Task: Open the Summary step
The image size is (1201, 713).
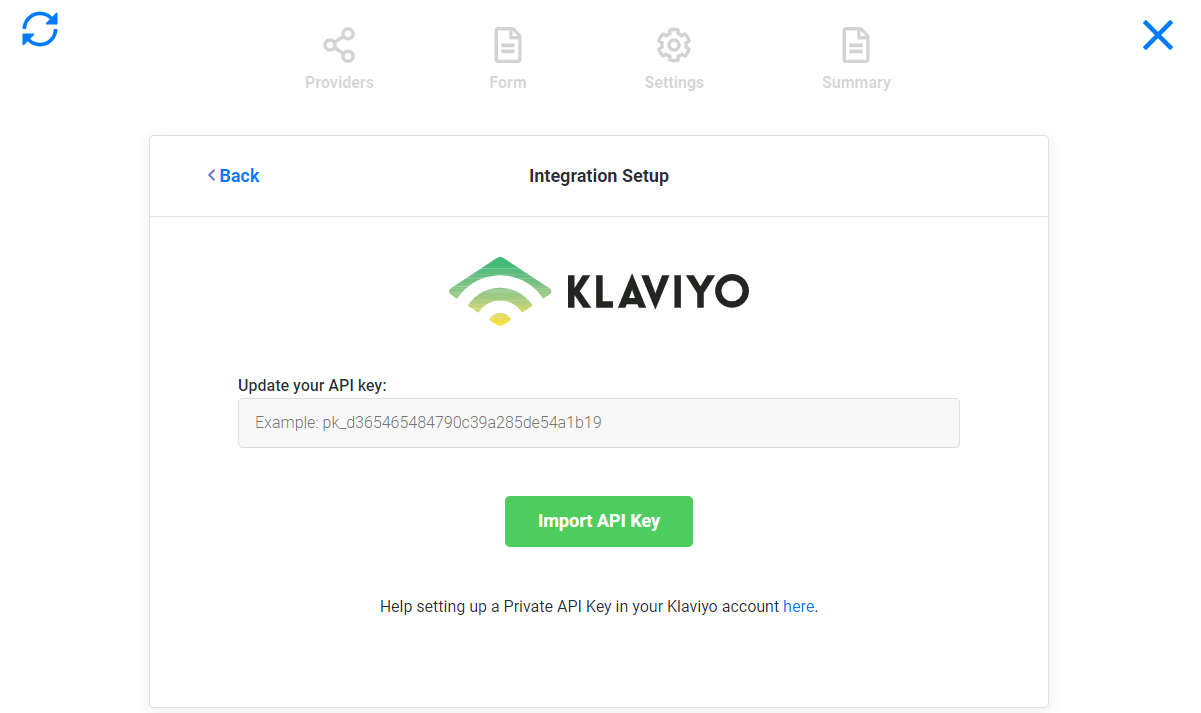Action: click(855, 82)
